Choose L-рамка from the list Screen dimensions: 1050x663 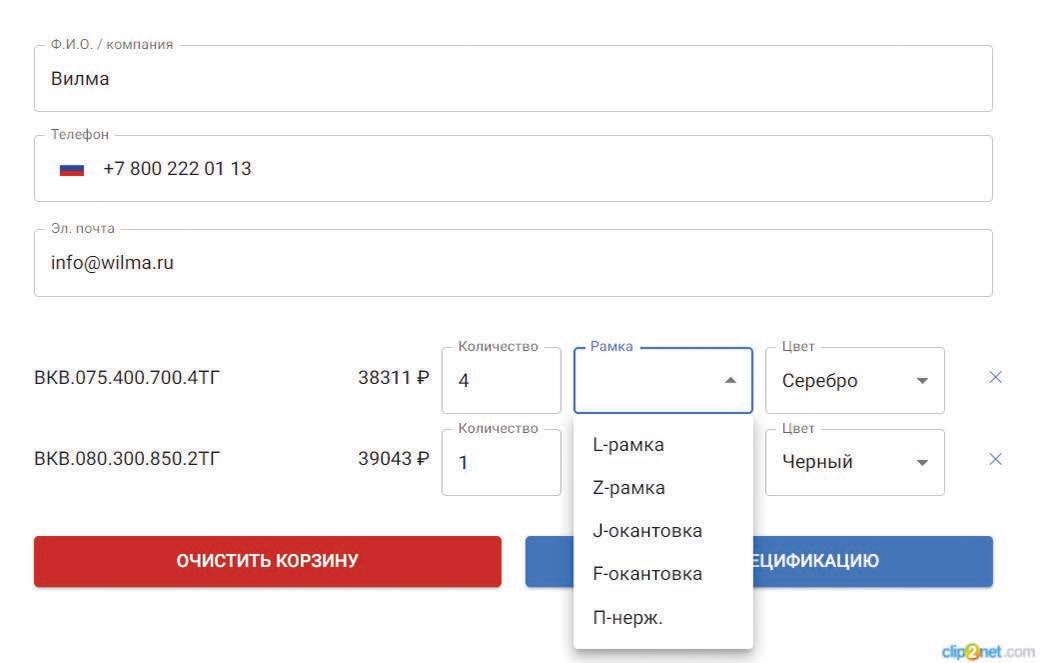click(x=663, y=445)
